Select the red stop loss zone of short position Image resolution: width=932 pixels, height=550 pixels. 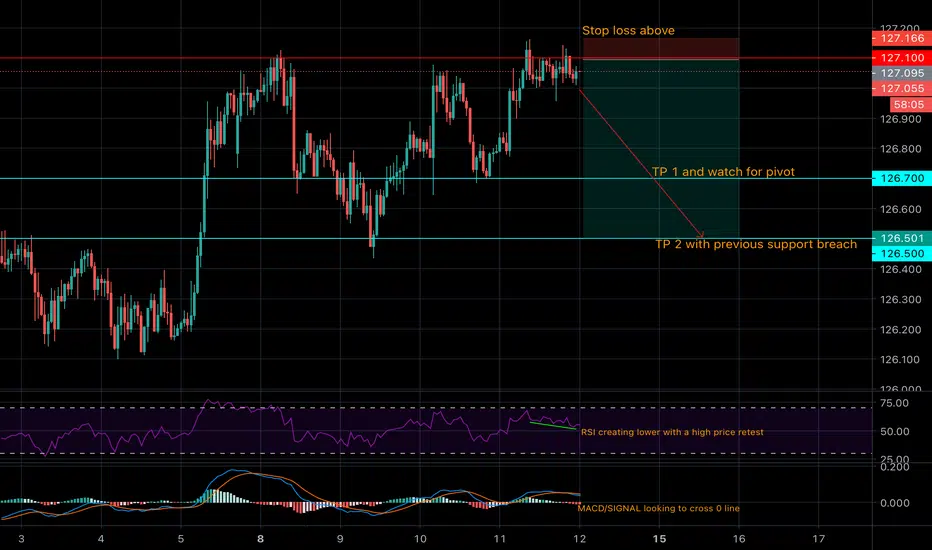tap(661, 49)
